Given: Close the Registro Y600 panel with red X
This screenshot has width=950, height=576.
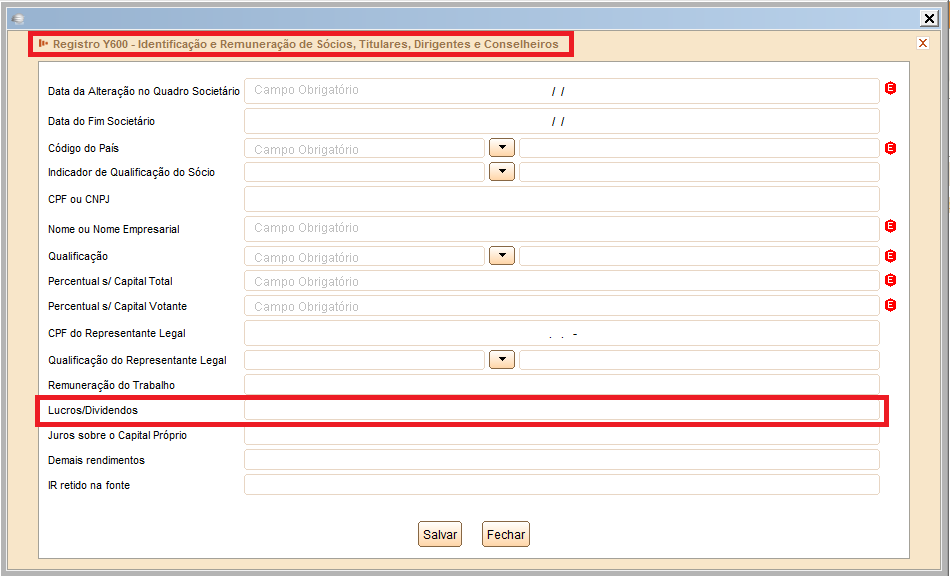Looking at the screenshot, I should click(x=922, y=43).
